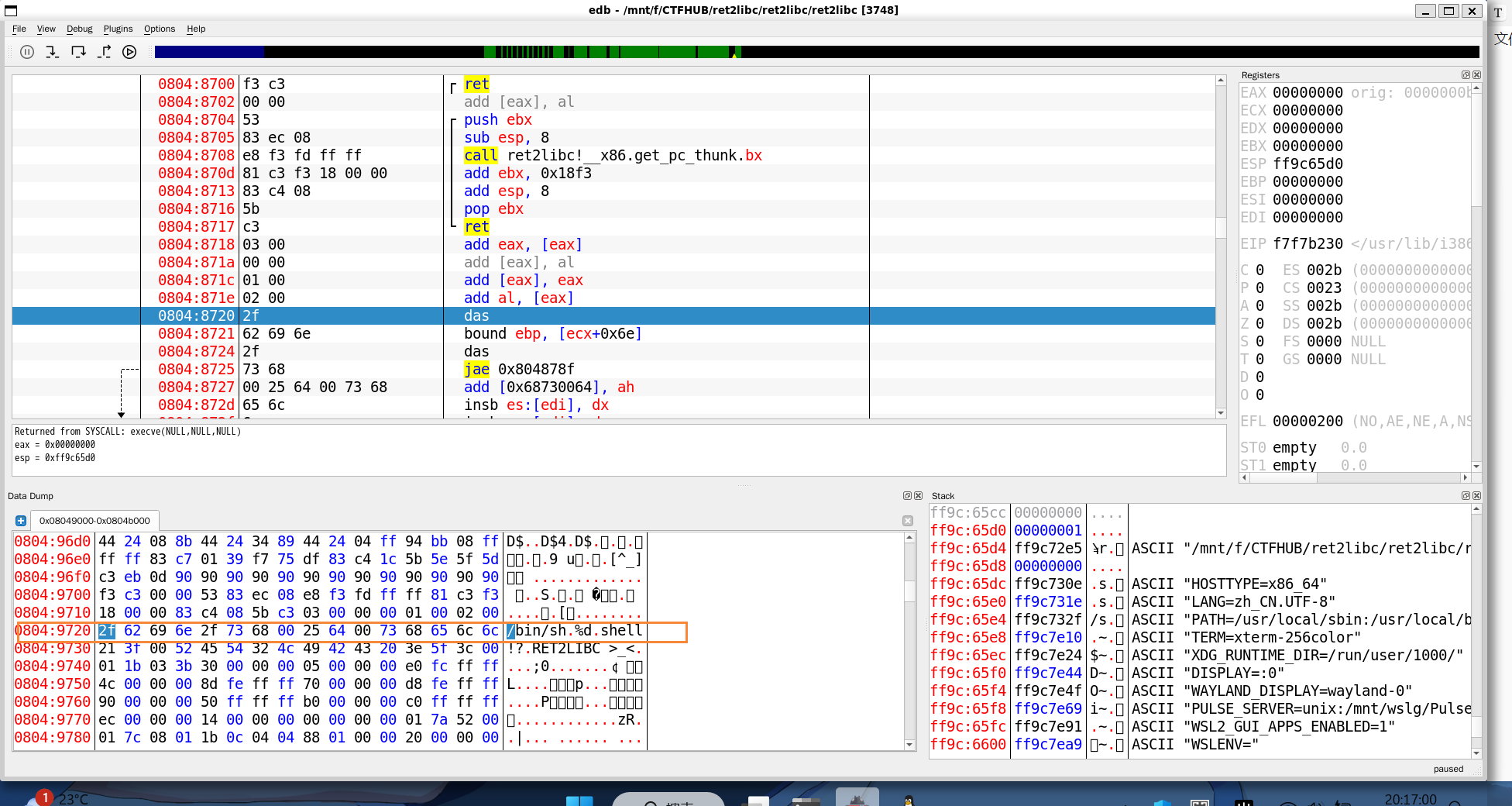This screenshot has height=806, width=1512.
Task: Select the highlighted 'das' row at 0804:8720
Action: [613, 315]
